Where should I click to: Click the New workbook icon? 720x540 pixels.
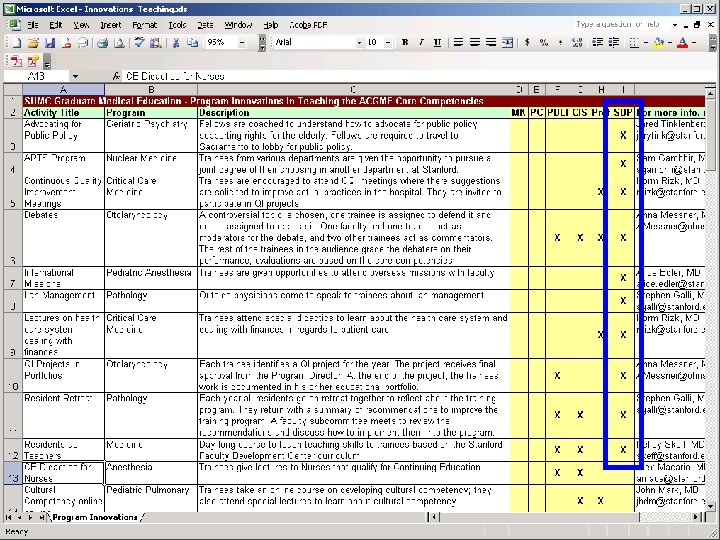(17, 43)
